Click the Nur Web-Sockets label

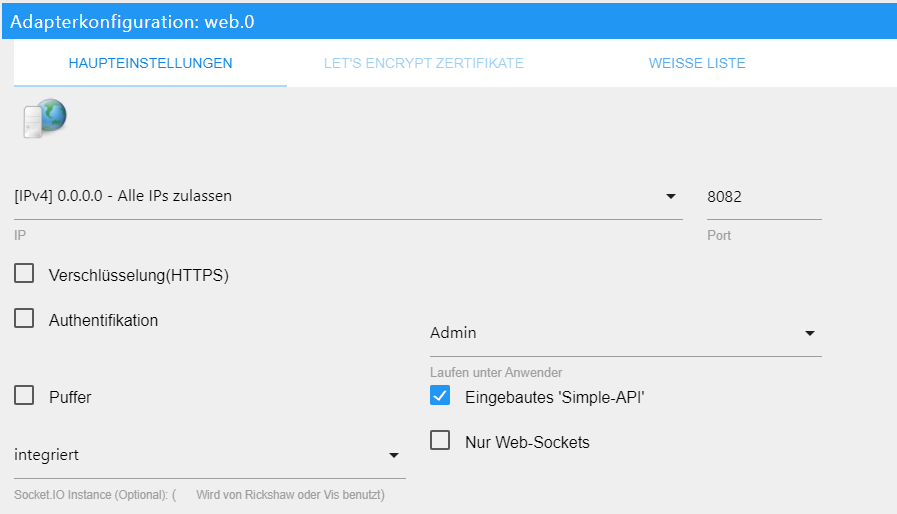tap(527, 442)
